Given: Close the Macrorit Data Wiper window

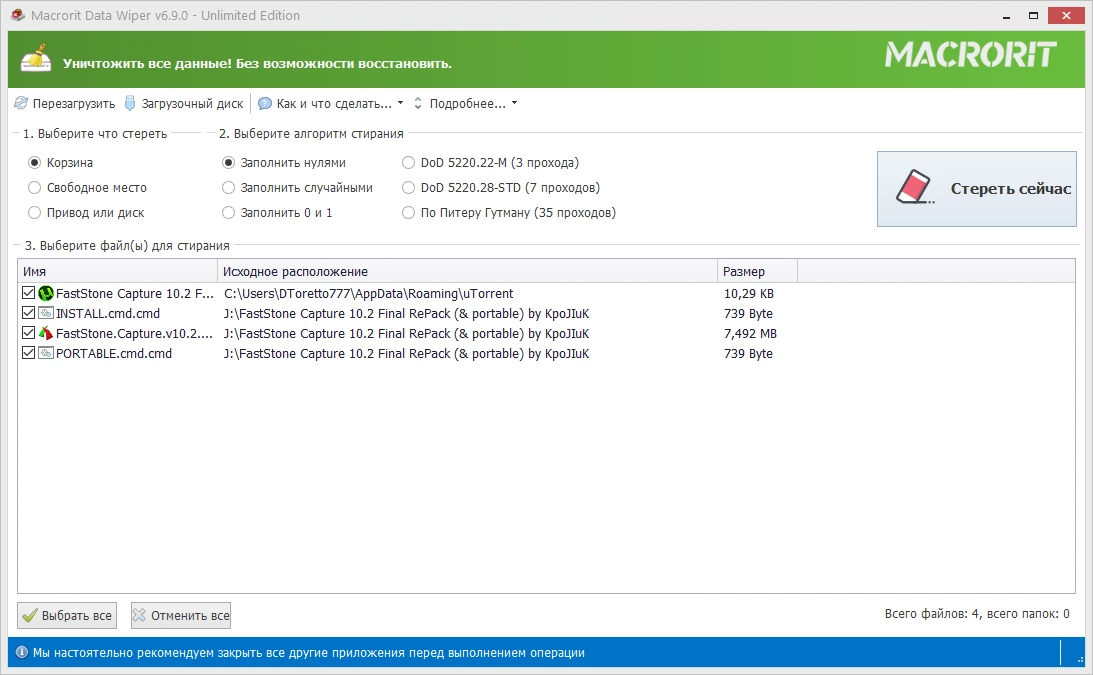Looking at the screenshot, I should 1067,15.
